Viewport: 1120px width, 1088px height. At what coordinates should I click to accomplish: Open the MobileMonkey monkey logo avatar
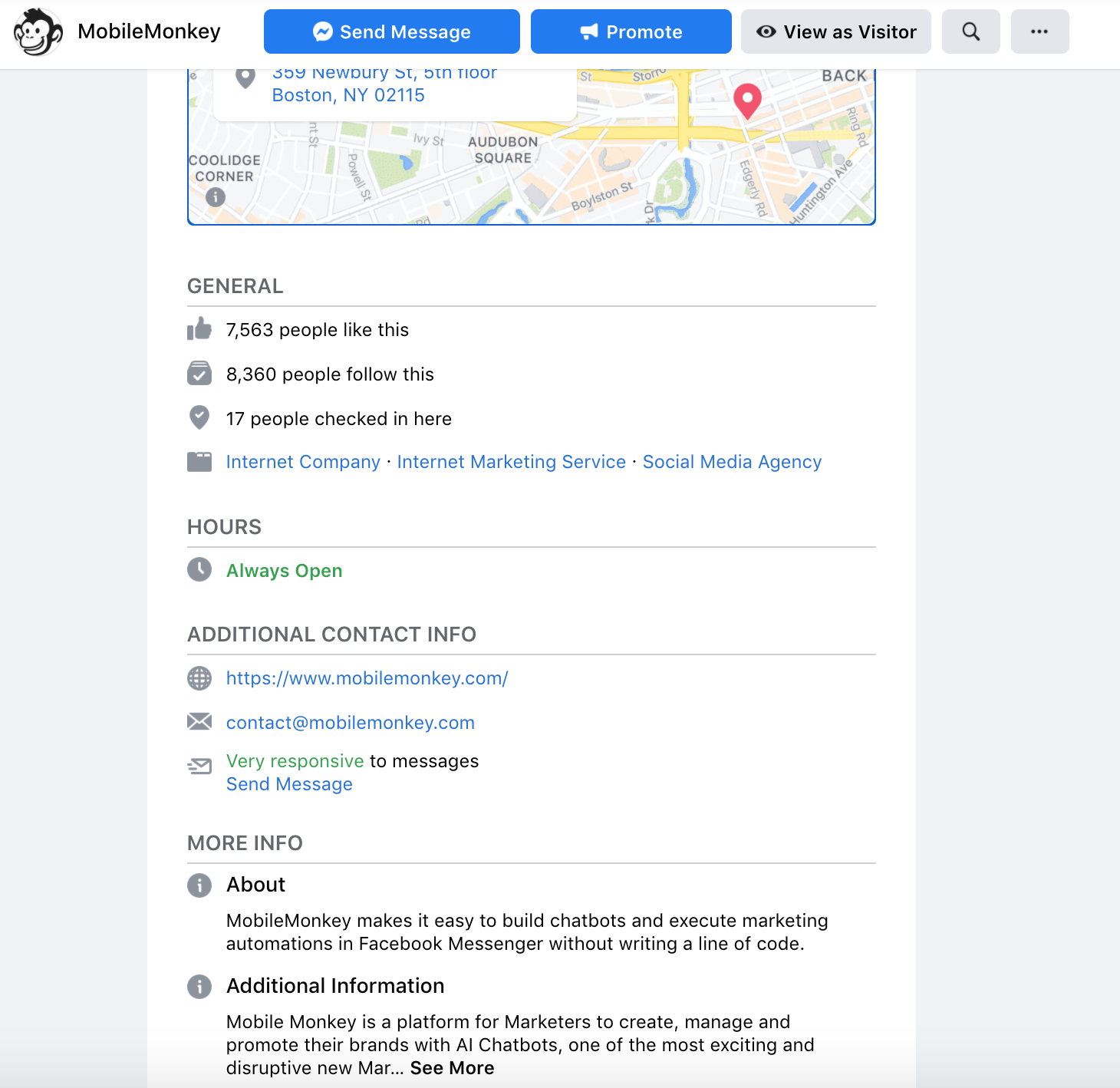click(x=38, y=31)
